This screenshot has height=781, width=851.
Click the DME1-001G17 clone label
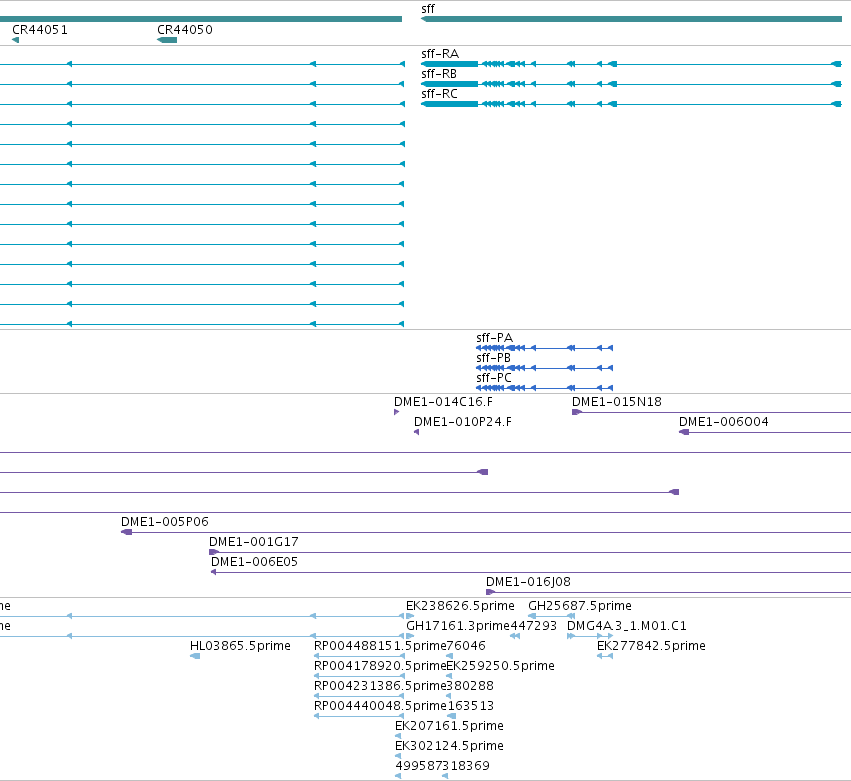(x=253, y=542)
